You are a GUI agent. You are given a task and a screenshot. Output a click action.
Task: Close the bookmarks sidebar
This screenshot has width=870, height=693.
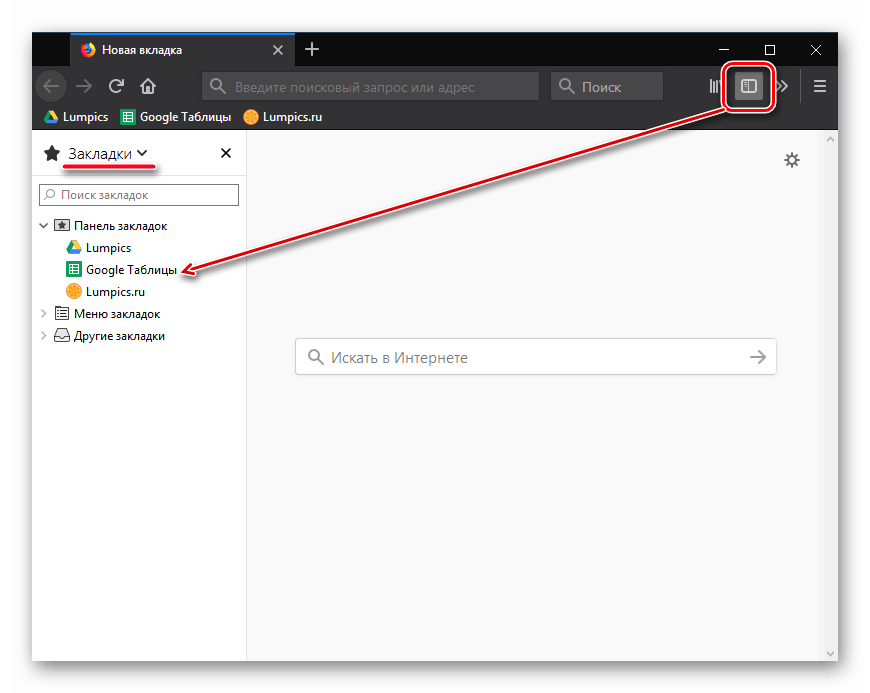(x=226, y=153)
